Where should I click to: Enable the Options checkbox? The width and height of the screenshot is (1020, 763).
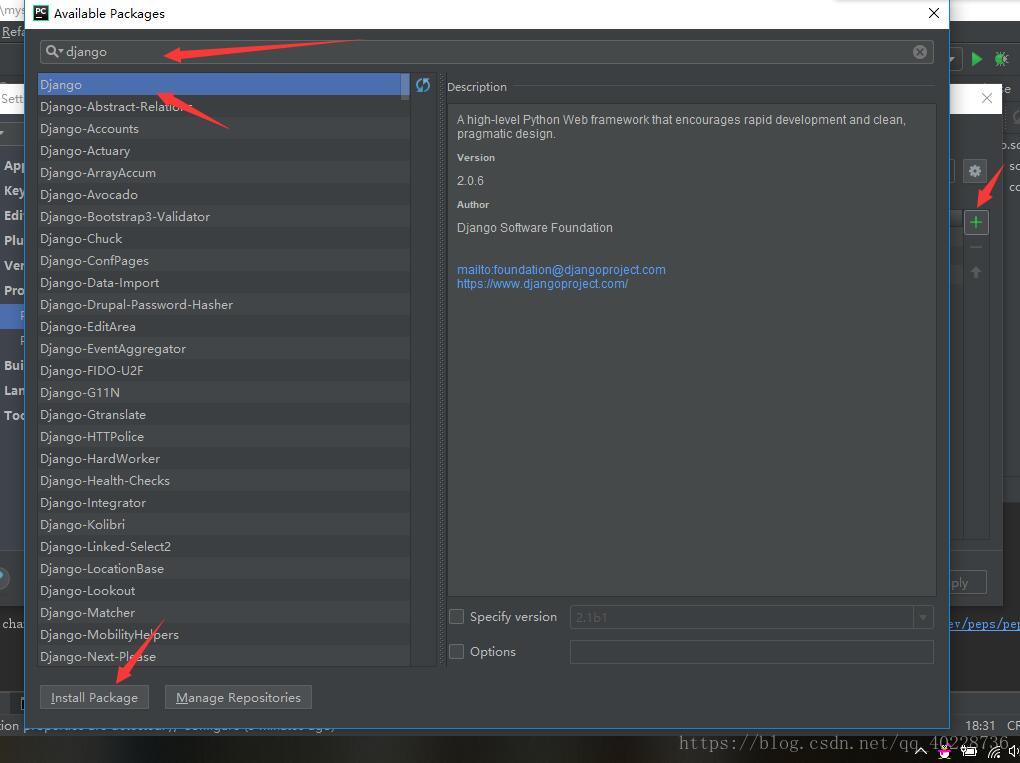point(457,652)
